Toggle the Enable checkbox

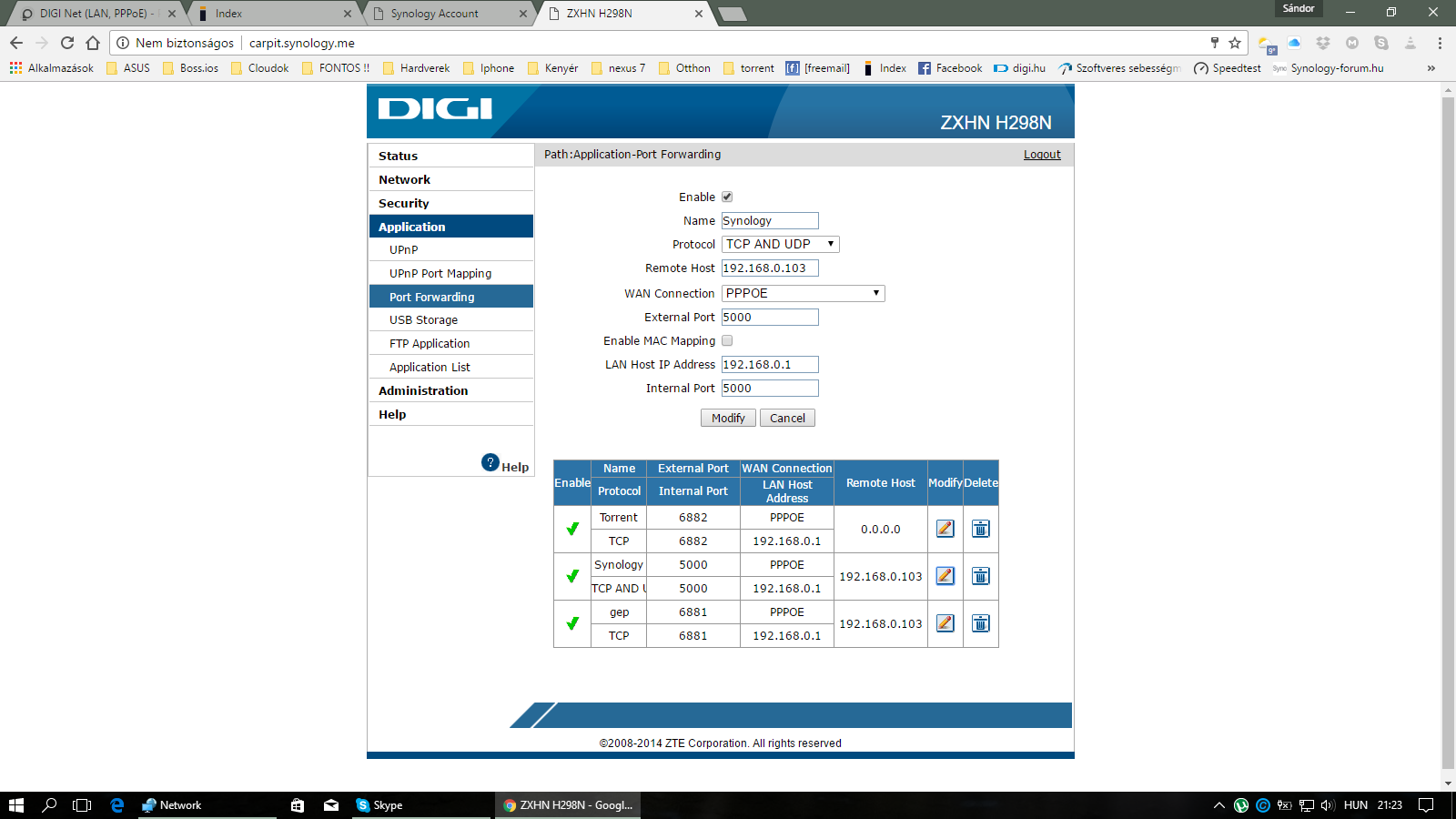[727, 197]
